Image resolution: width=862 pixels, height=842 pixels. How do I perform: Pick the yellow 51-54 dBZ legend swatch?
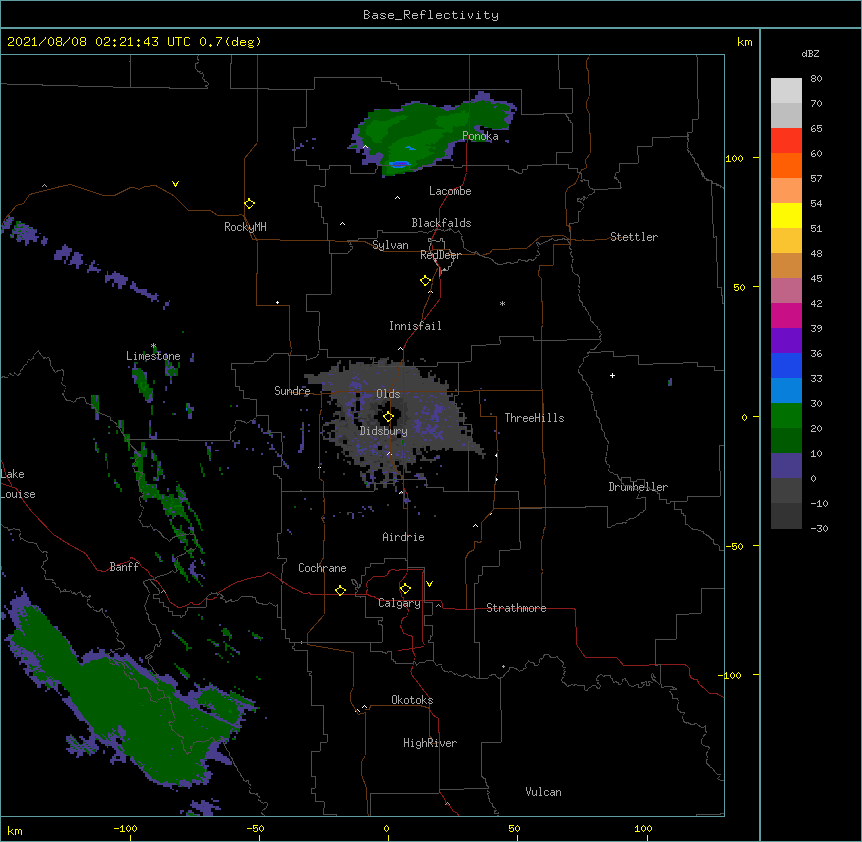click(786, 215)
